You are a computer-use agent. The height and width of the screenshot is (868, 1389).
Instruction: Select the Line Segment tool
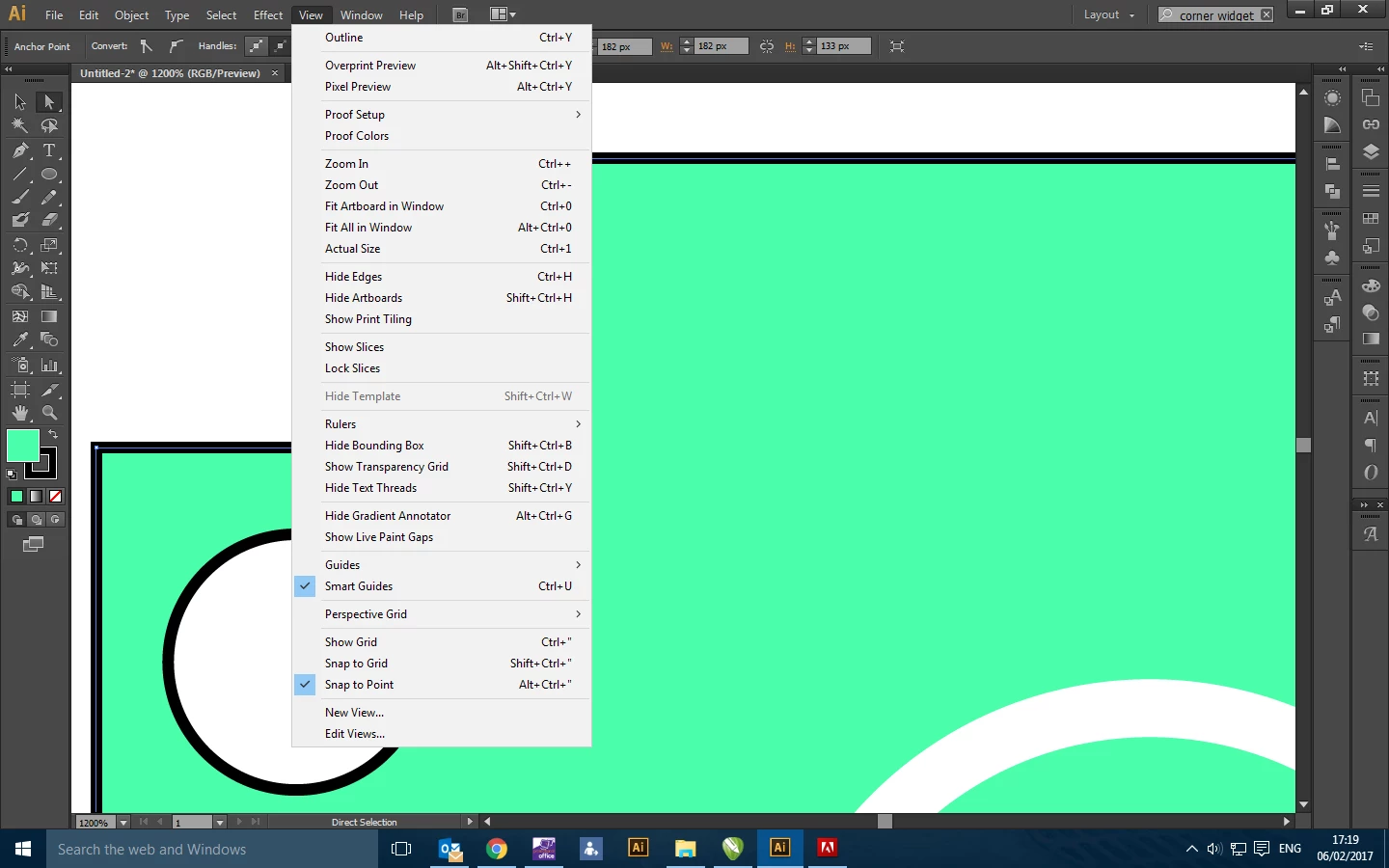pyautogui.click(x=19, y=175)
